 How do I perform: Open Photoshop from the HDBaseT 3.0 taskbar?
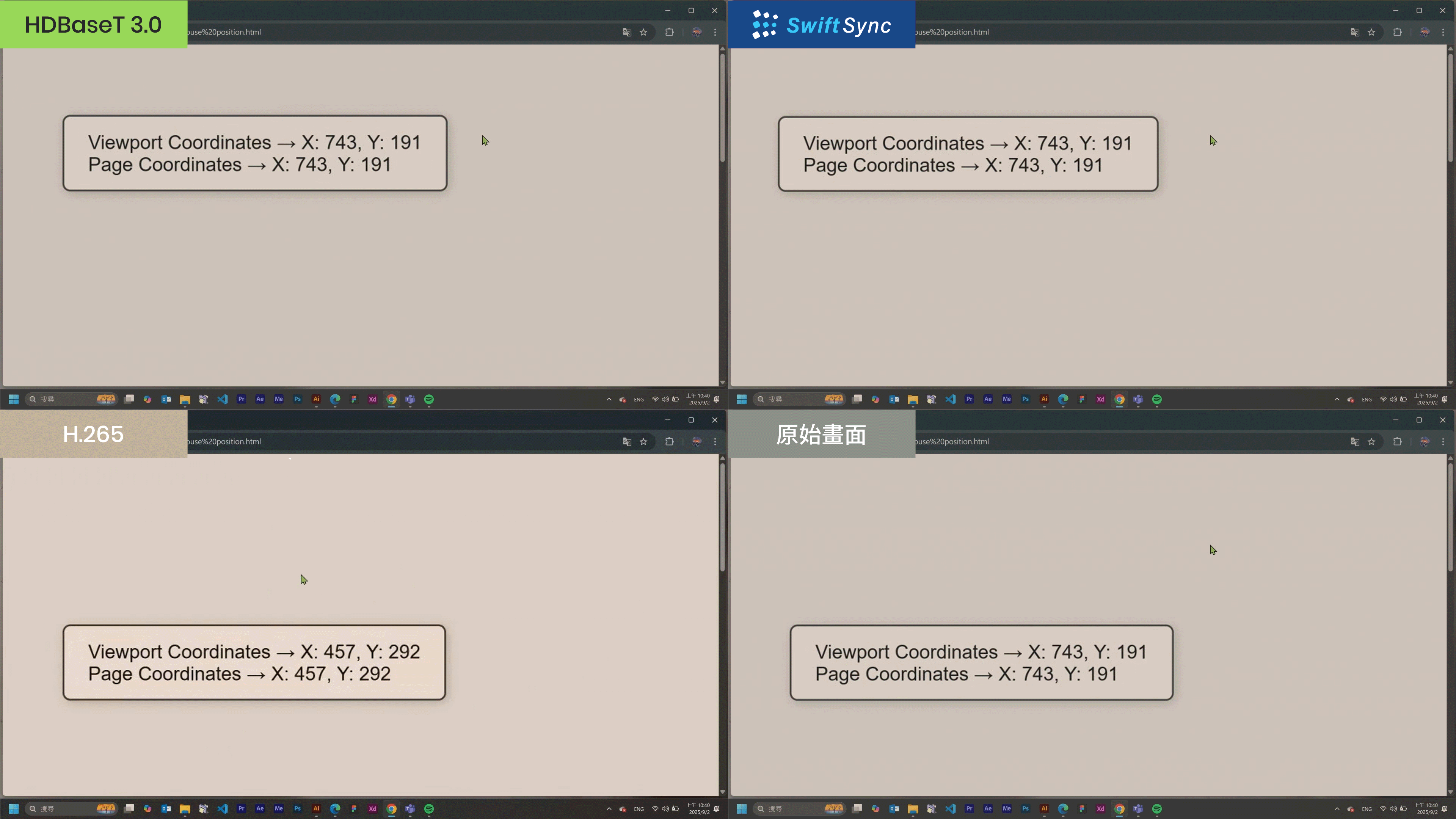[x=297, y=399]
